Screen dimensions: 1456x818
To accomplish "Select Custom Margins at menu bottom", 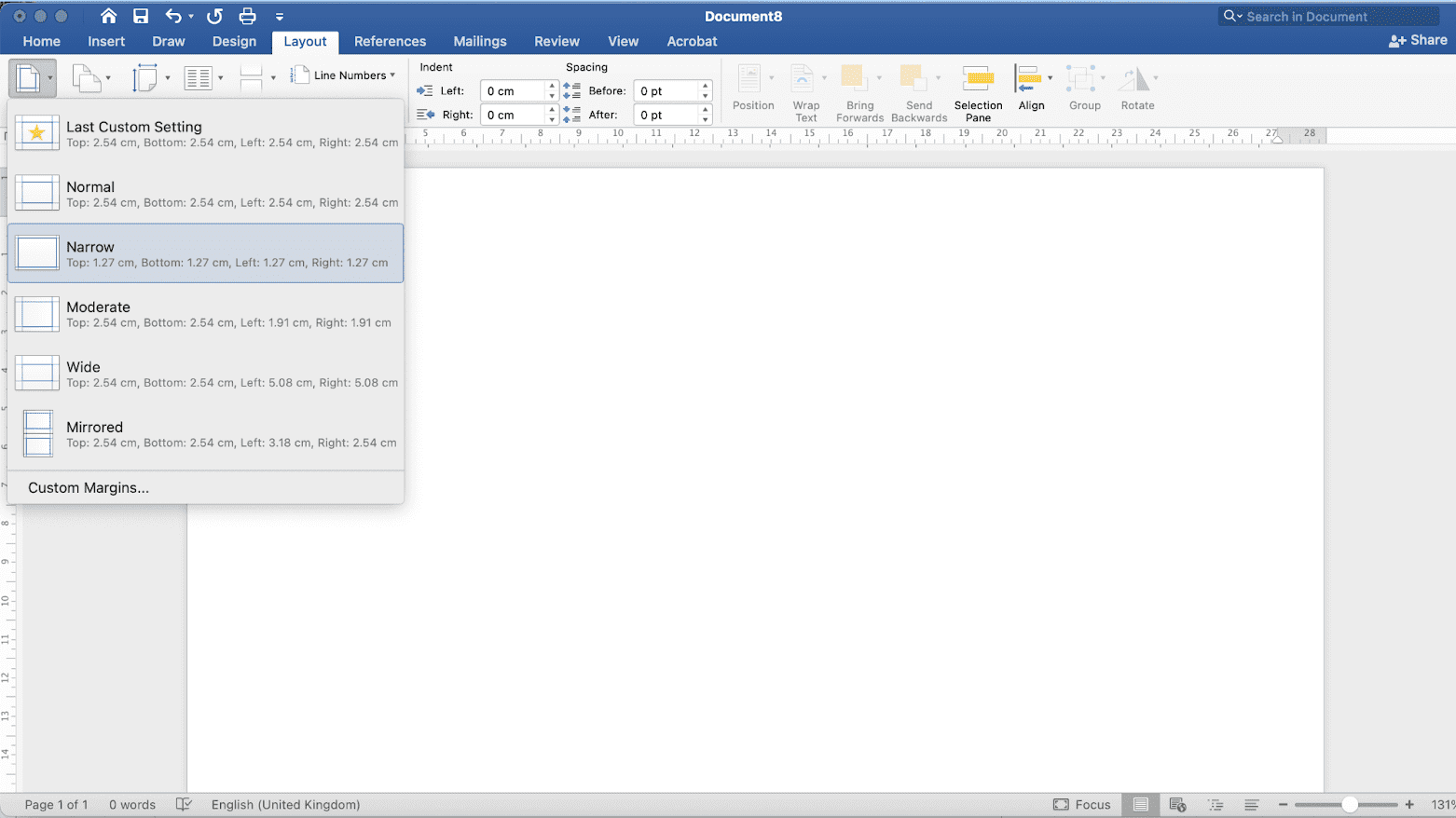I will 88,487.
